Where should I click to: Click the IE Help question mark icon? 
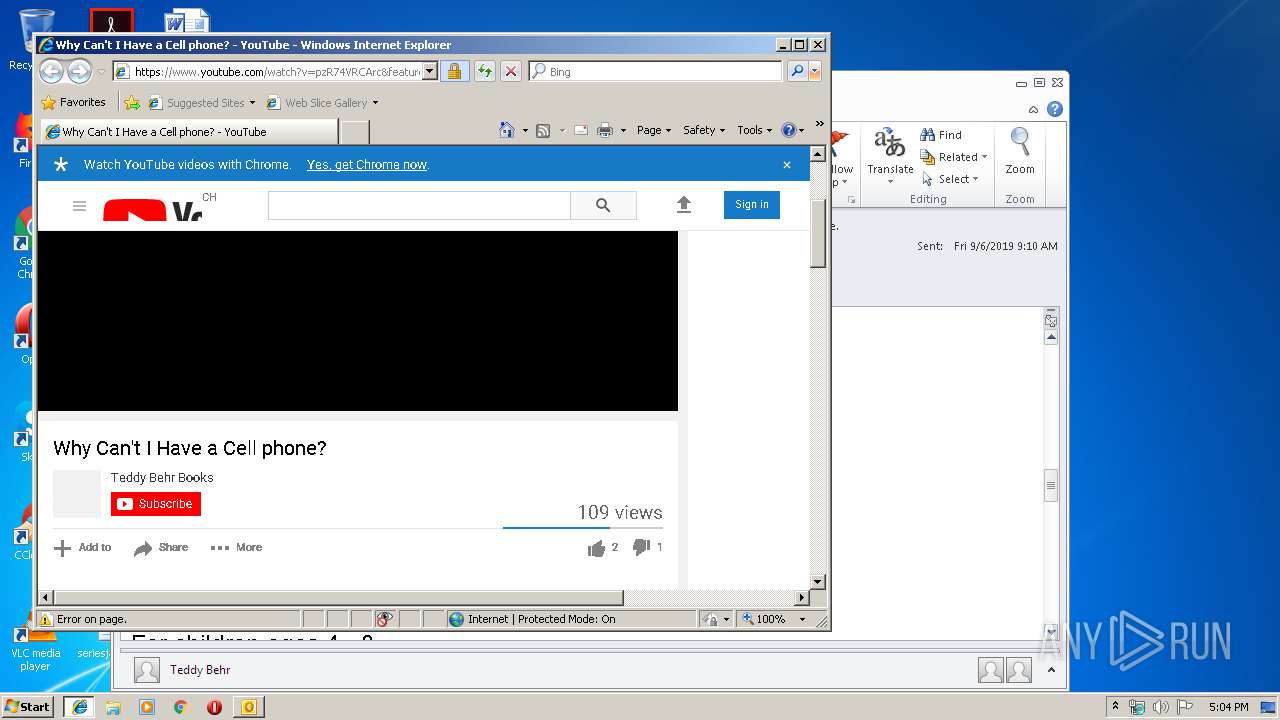pos(788,130)
